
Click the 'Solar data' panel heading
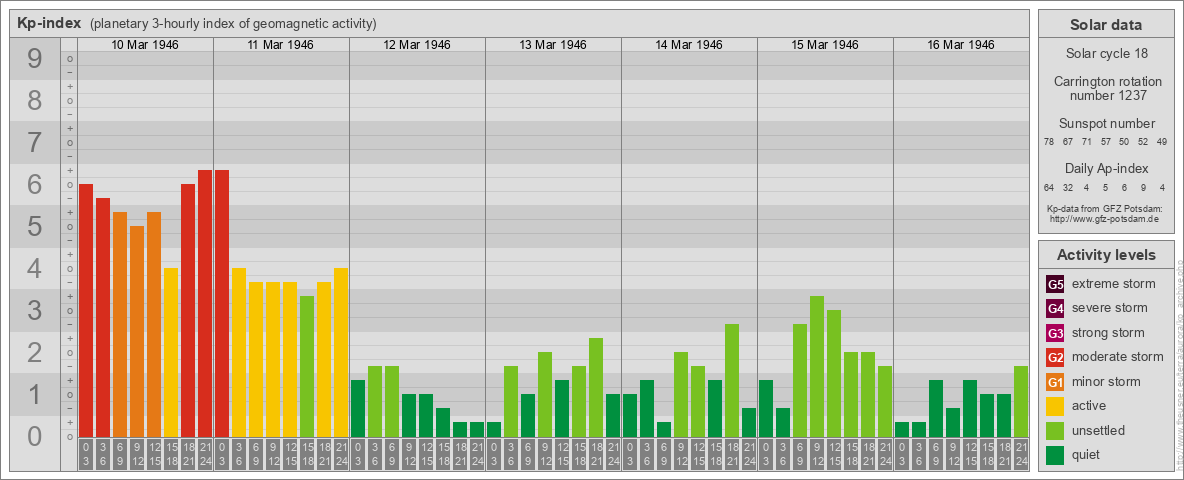click(x=1105, y=25)
